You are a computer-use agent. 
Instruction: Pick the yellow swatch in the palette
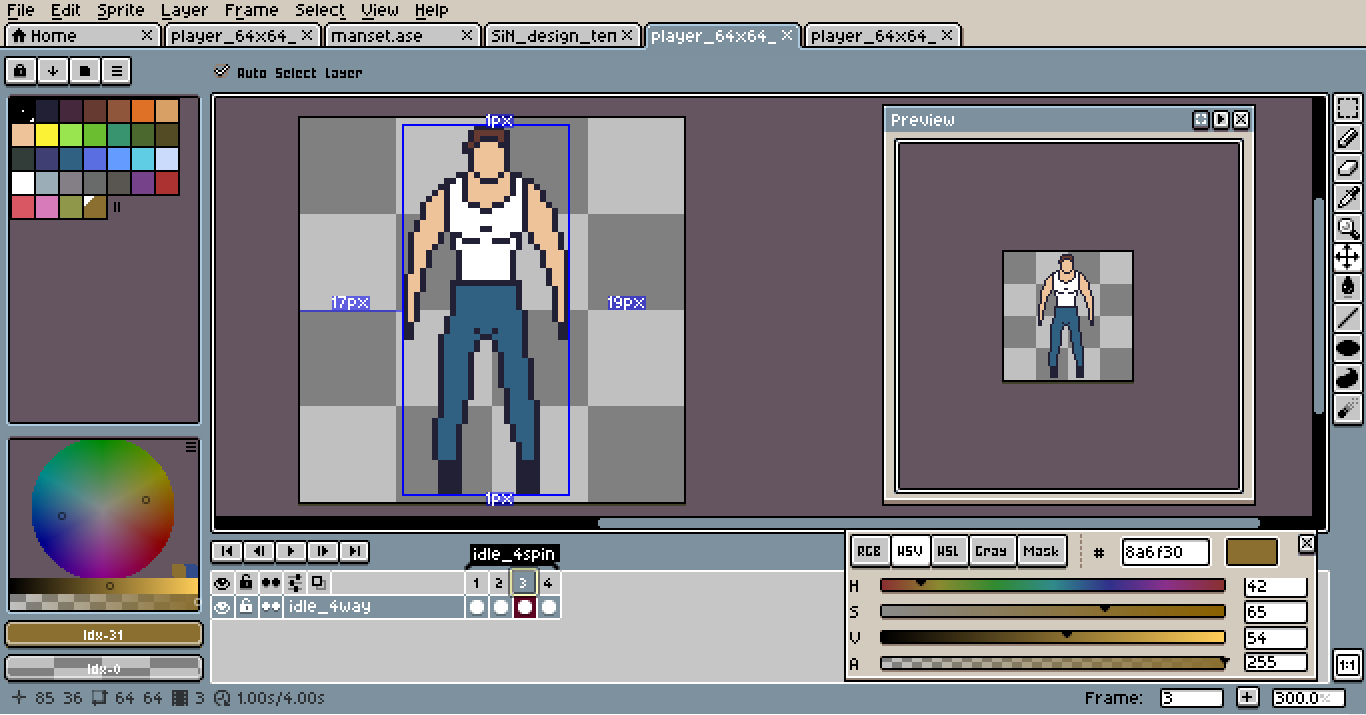click(46, 135)
